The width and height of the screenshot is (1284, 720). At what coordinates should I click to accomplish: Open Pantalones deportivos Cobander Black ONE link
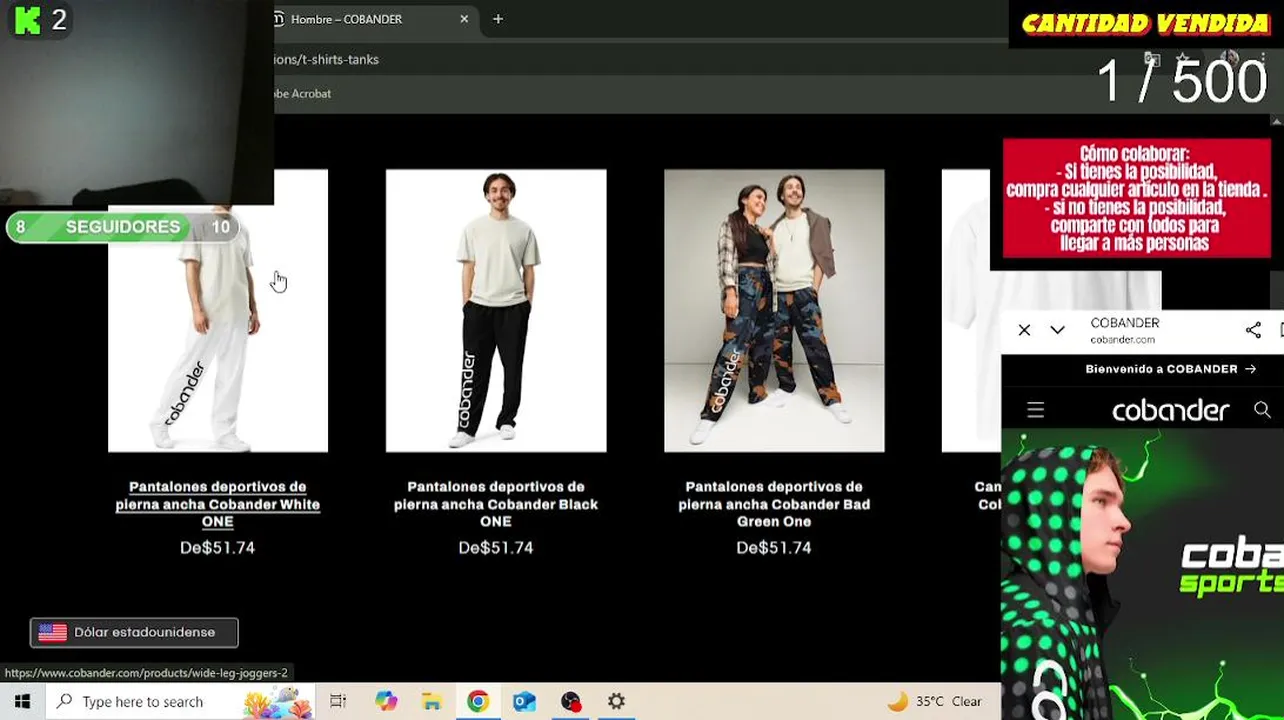[496, 504]
